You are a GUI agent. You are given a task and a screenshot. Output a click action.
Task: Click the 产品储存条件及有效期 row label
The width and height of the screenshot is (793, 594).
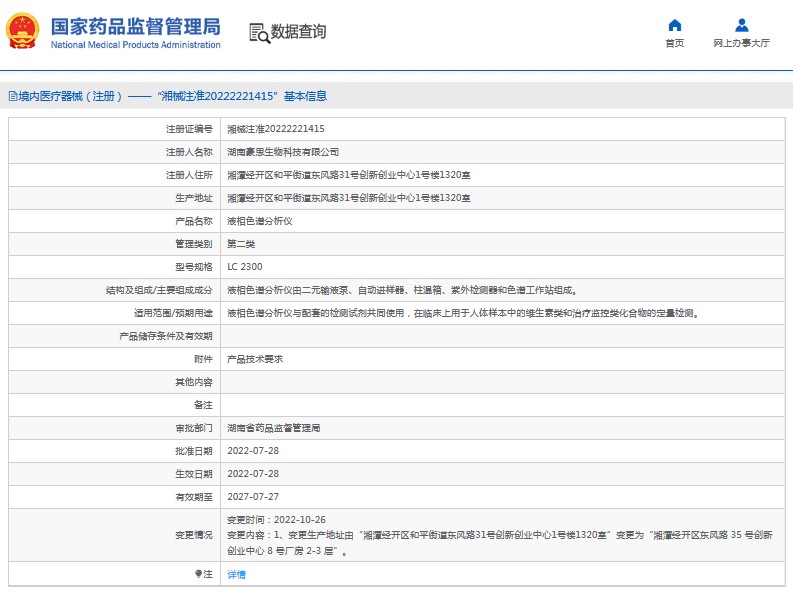166,336
